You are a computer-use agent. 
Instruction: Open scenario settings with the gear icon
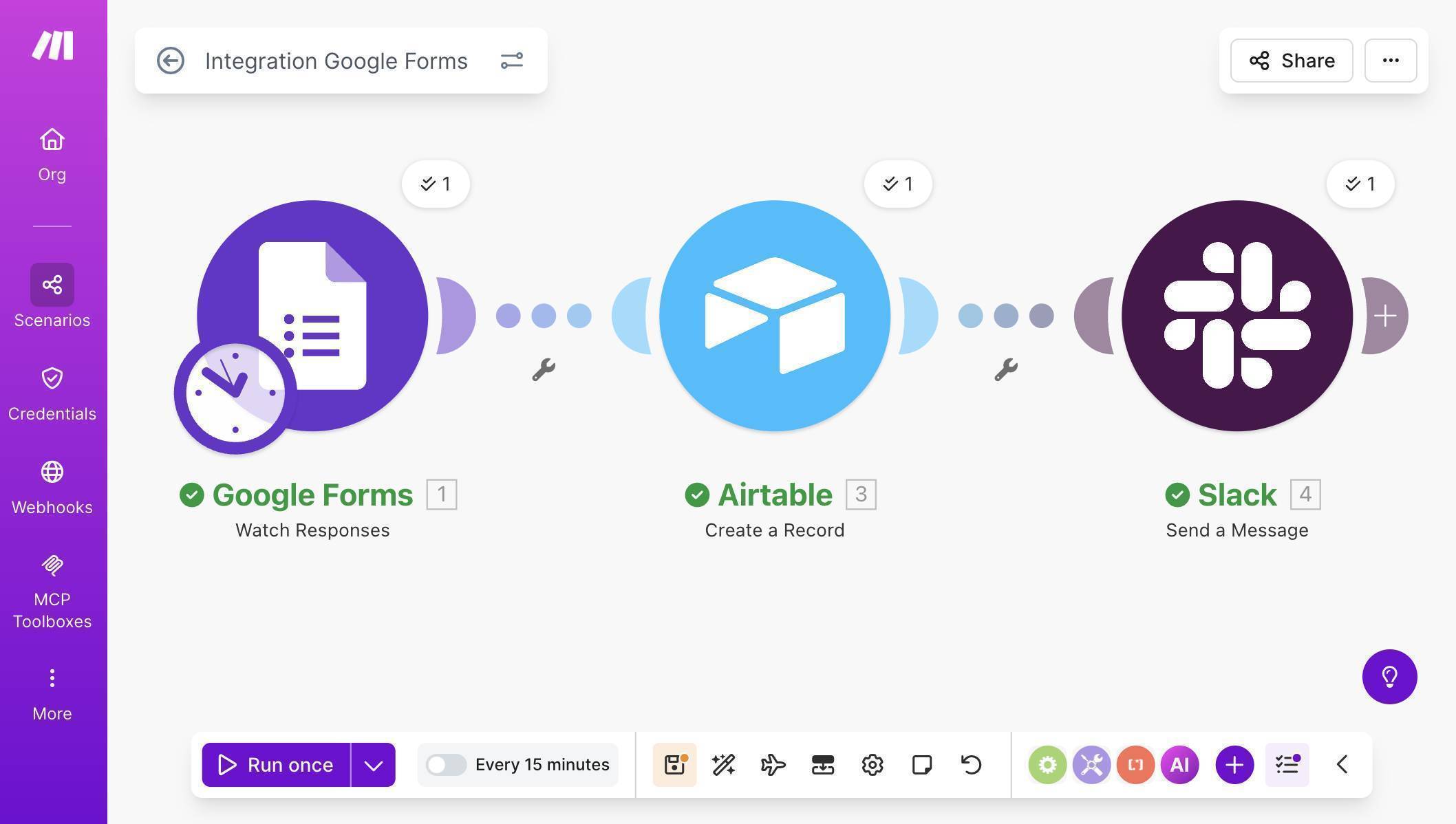point(872,764)
